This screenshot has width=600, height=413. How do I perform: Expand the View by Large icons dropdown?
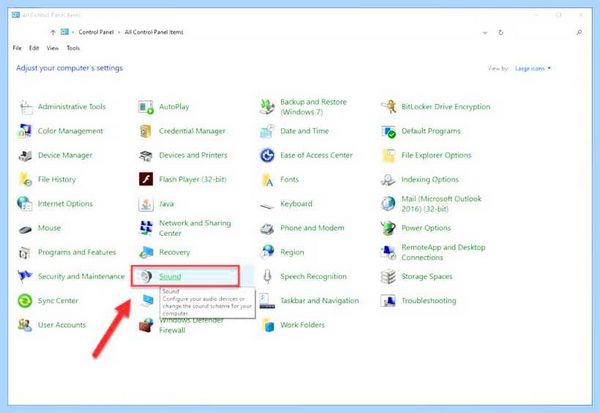[x=533, y=69]
